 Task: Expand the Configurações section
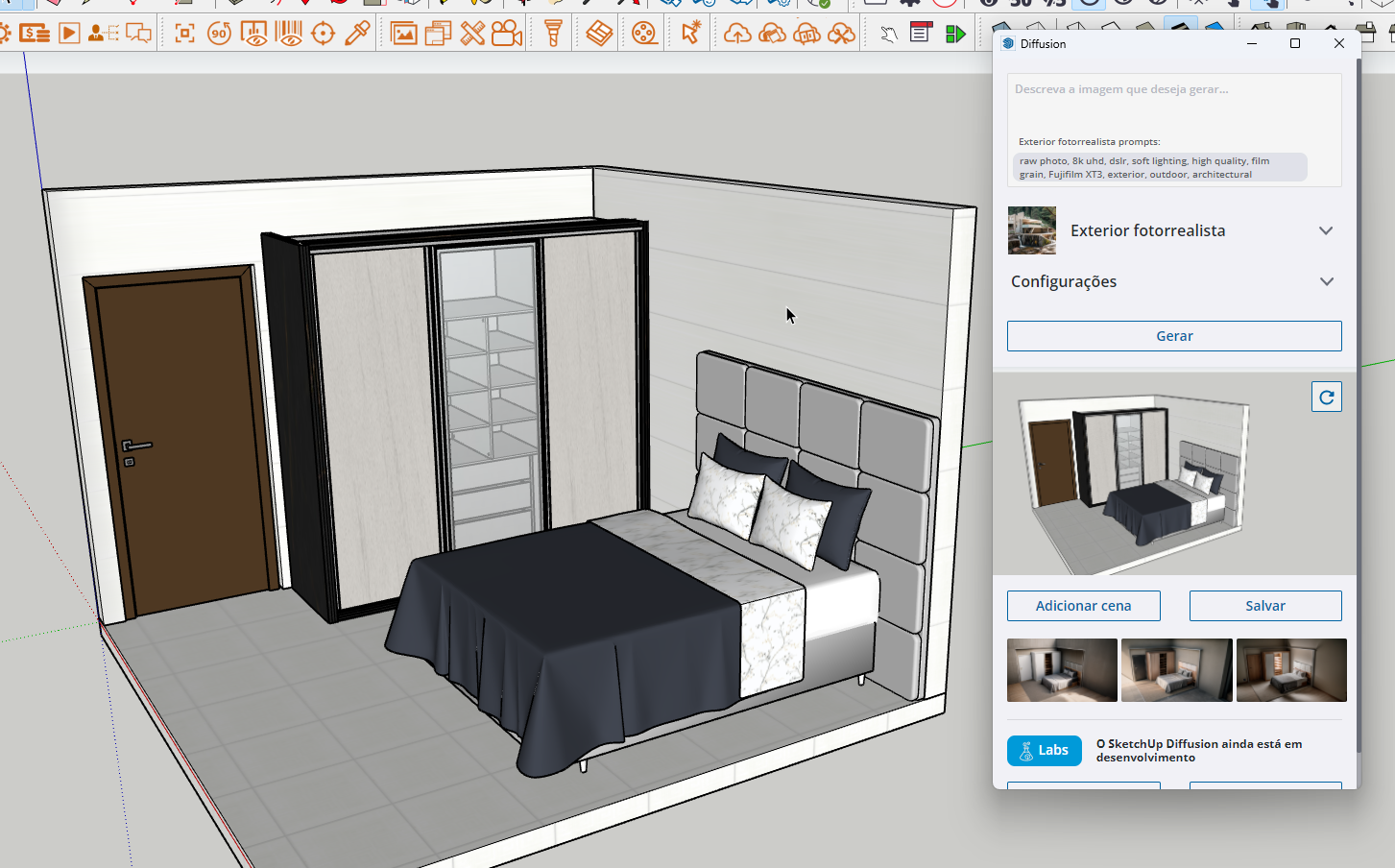click(1325, 281)
